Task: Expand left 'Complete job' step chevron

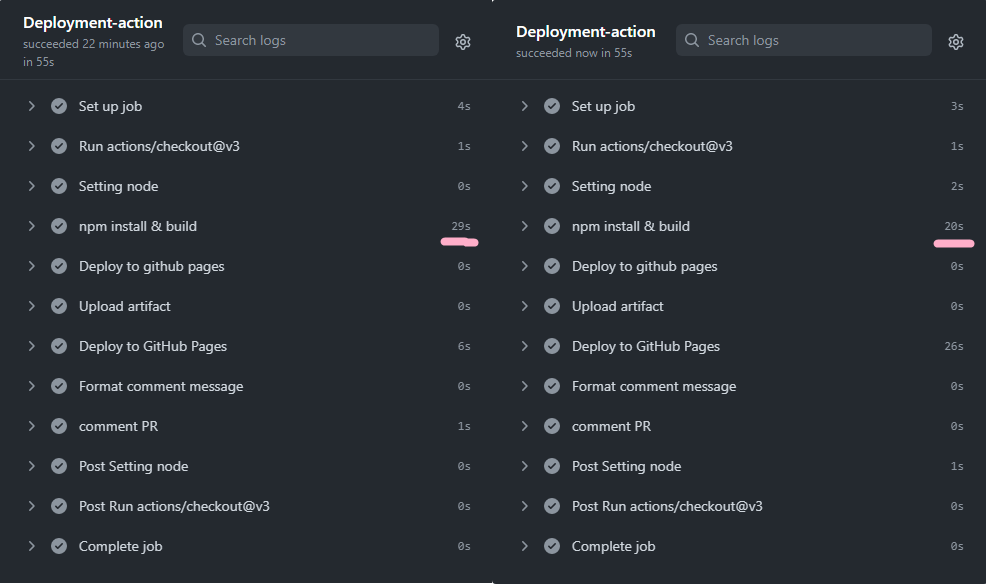Action: pyautogui.click(x=31, y=547)
